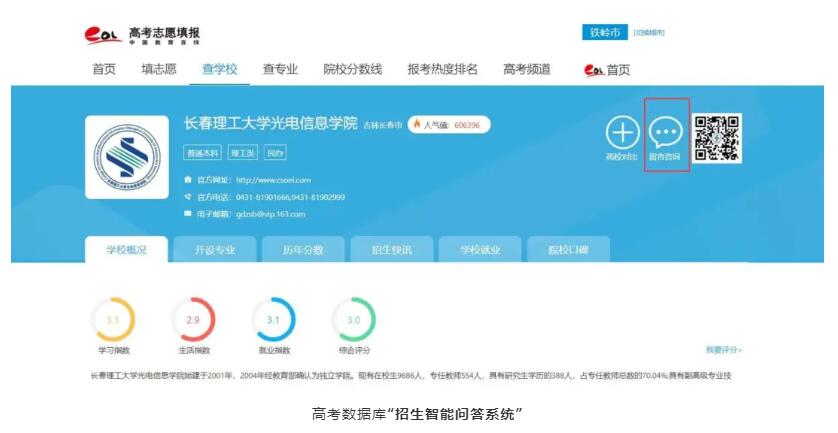Open the http://www.csoei.com website link
The width and height of the screenshot is (838, 433).
tap(273, 180)
